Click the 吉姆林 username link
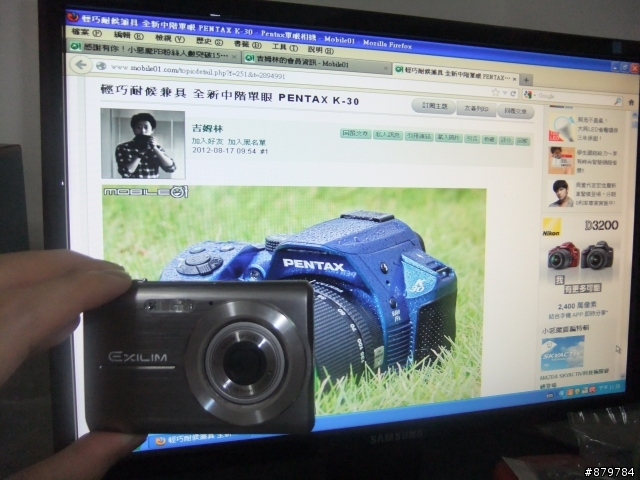 coord(208,129)
